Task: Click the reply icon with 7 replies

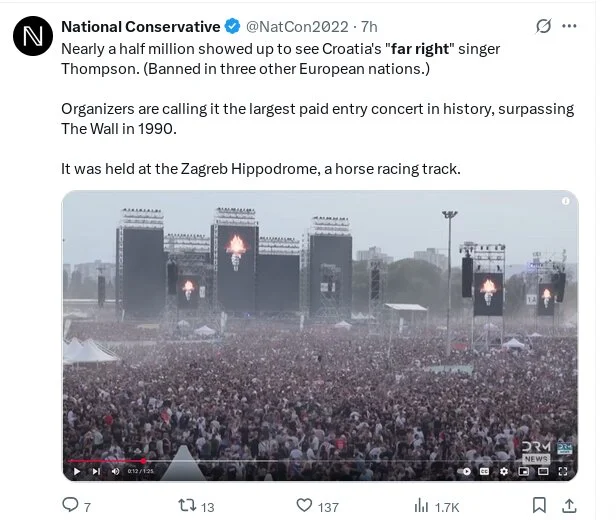Action: pyautogui.click(x=71, y=506)
